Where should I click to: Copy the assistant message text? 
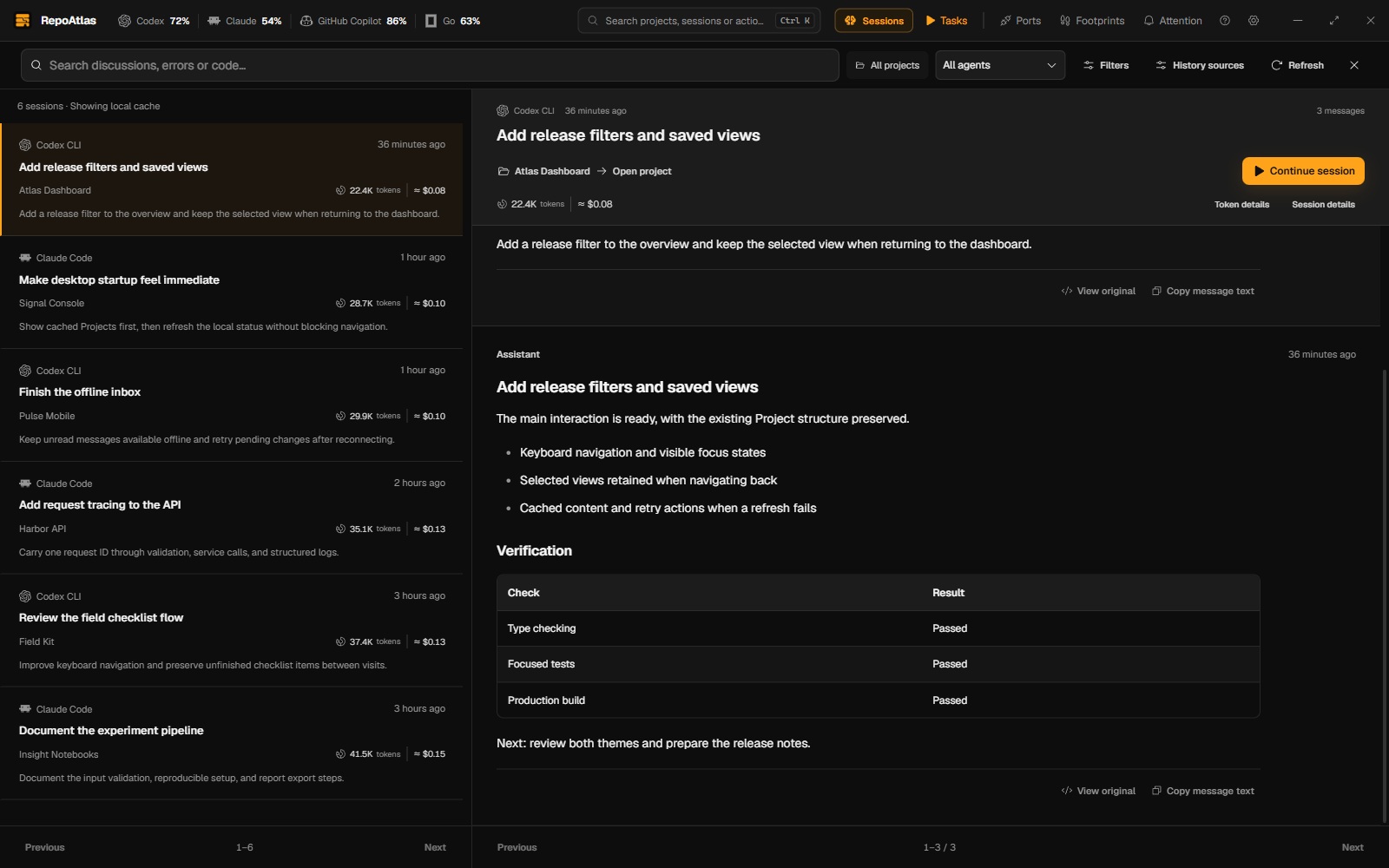[1203, 792]
